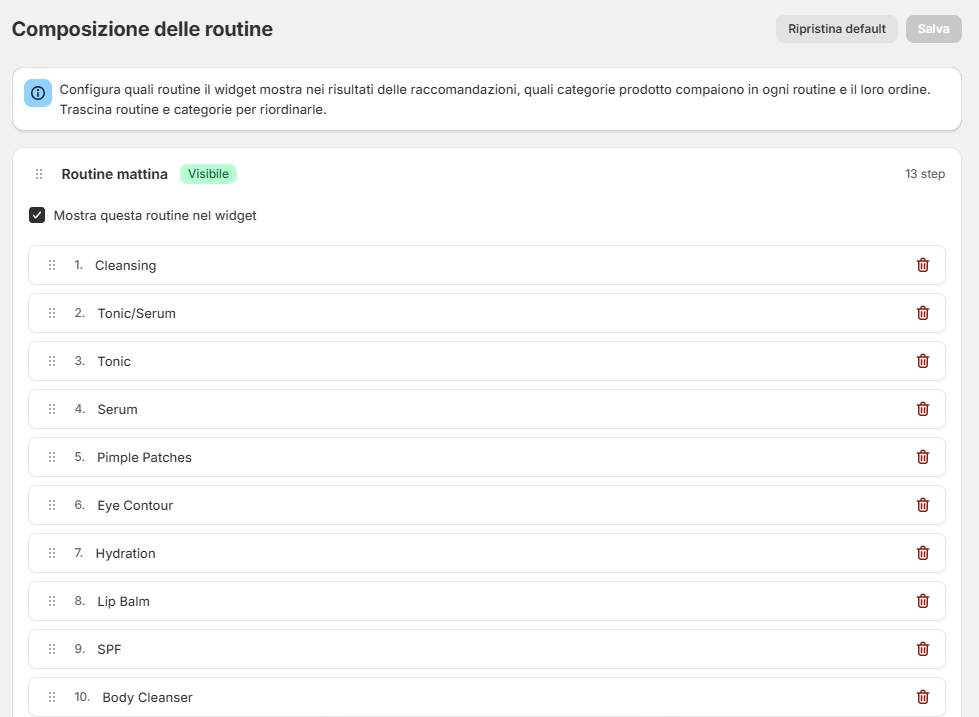The height and width of the screenshot is (717, 979).
Task: Delete the Lip Balm step
Action: point(923,601)
